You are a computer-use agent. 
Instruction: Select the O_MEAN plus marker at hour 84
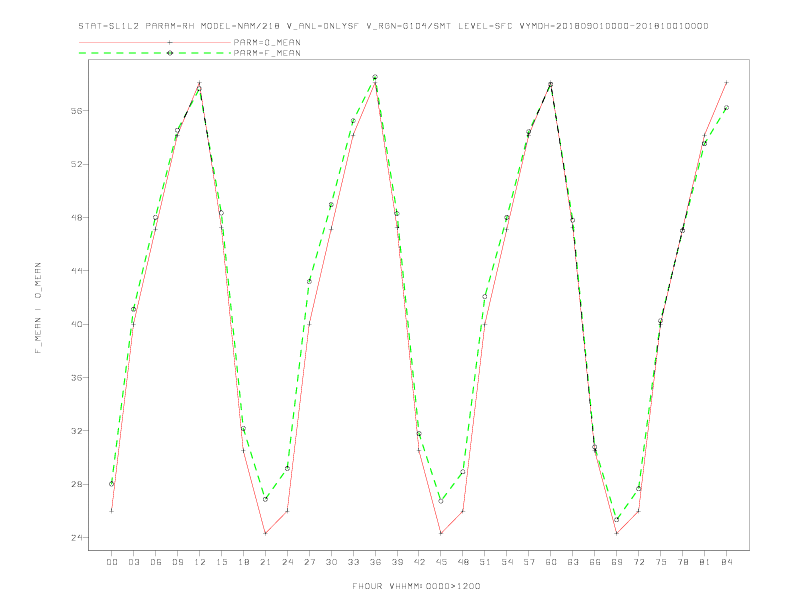[x=726, y=82]
